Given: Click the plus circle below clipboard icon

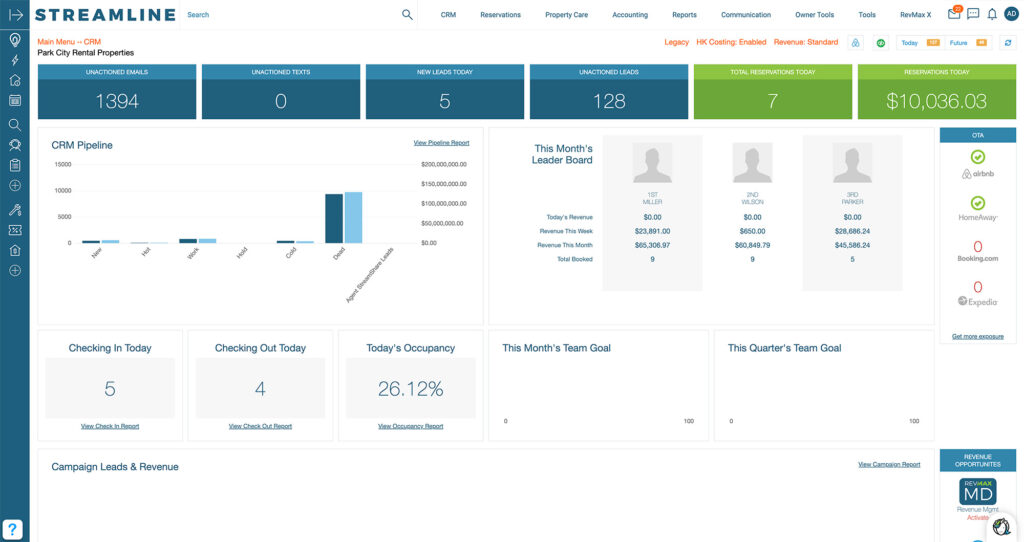Looking at the screenshot, I should pos(15,185).
